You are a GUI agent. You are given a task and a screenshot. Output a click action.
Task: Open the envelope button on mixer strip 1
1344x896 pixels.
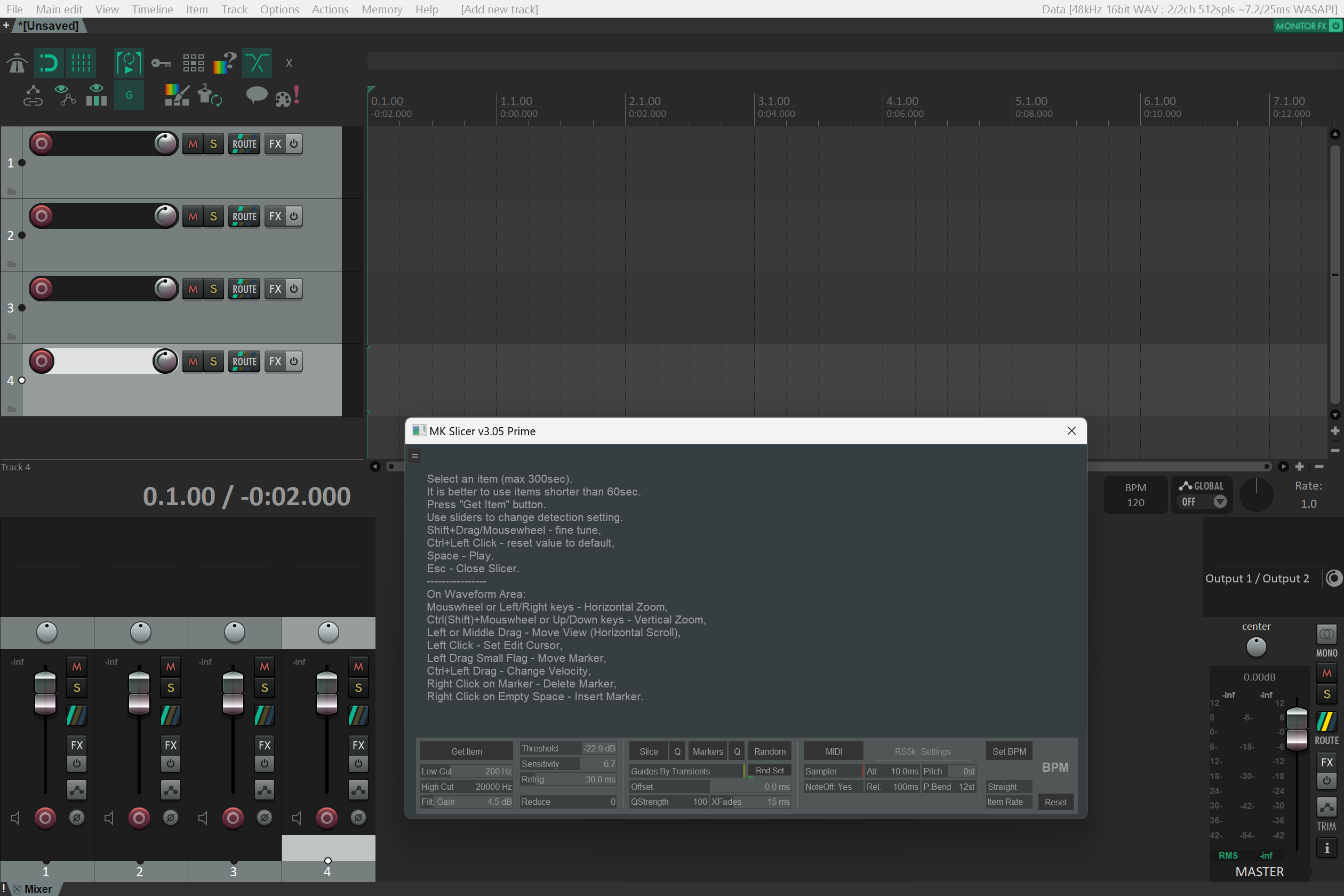[77, 790]
